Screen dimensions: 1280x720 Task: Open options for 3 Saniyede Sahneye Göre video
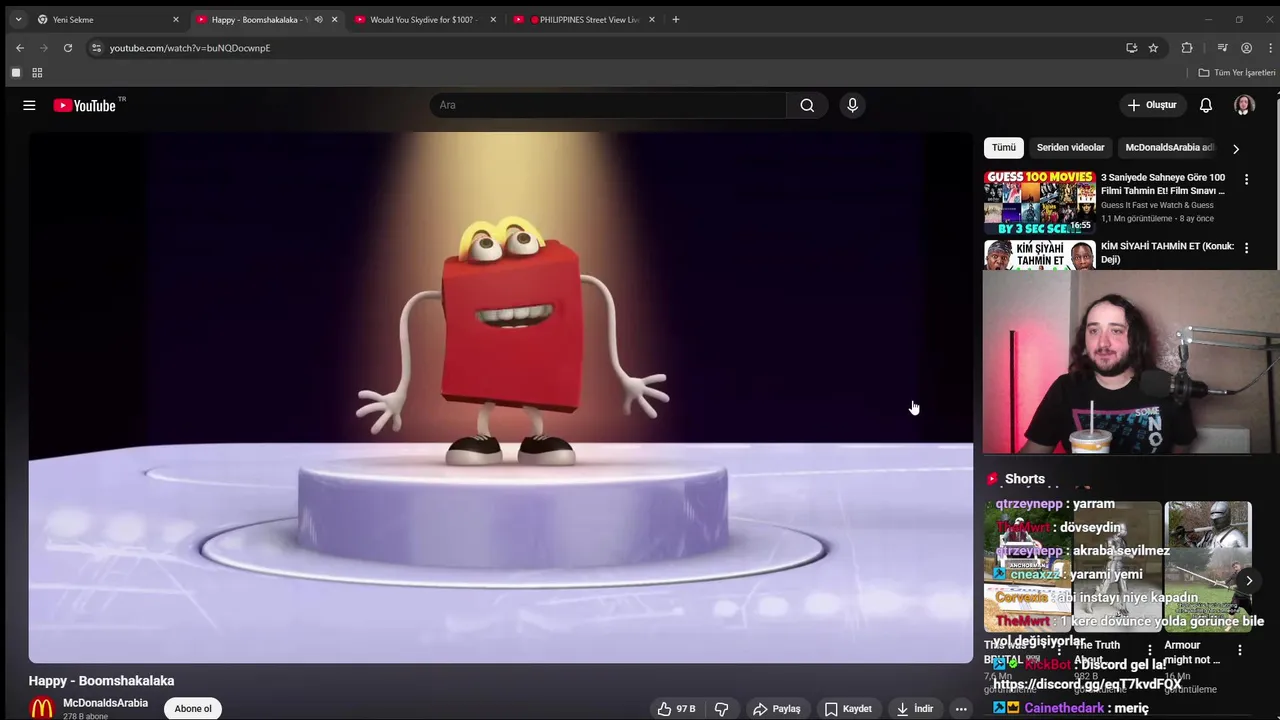1246,179
